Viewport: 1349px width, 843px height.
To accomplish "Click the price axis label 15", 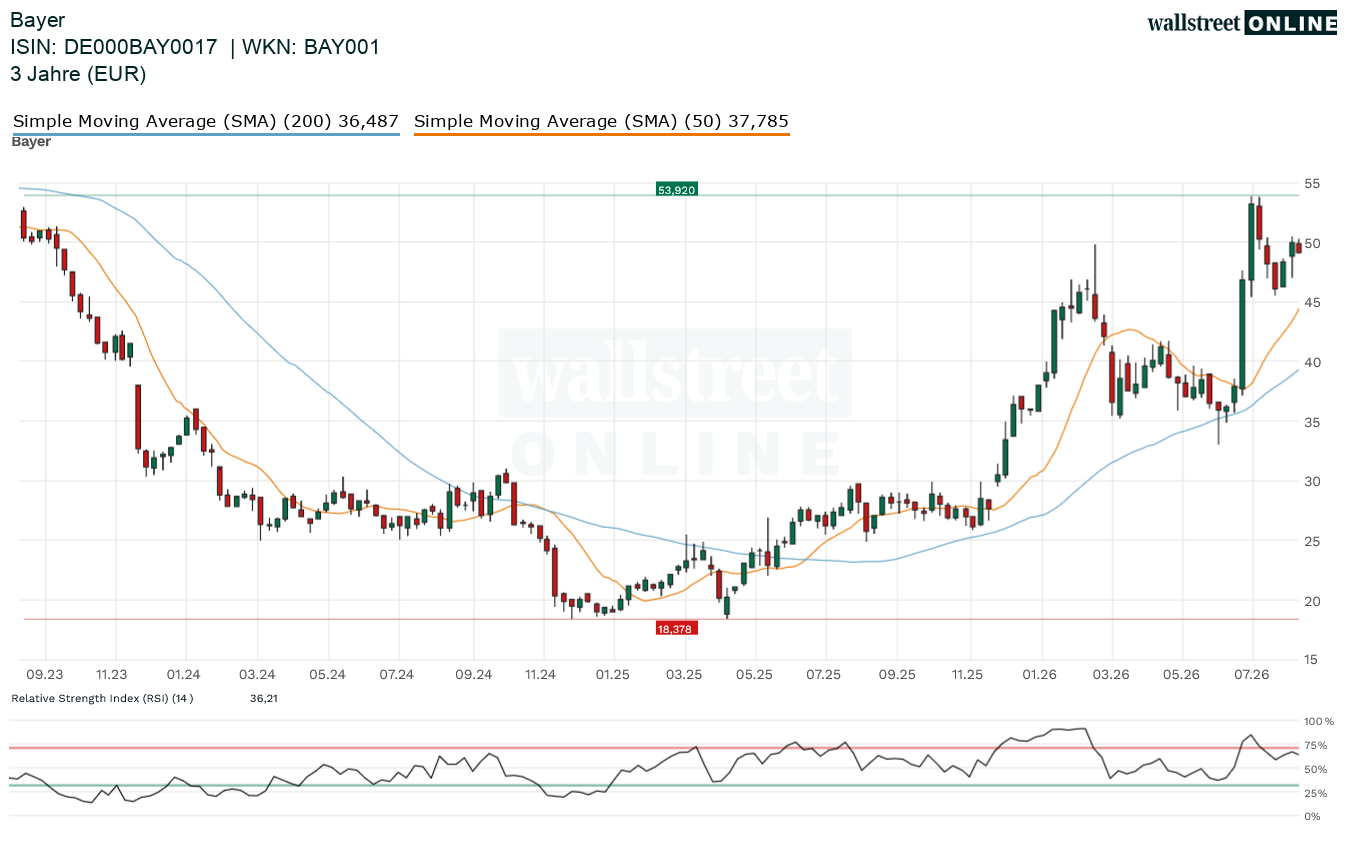I will point(1313,659).
